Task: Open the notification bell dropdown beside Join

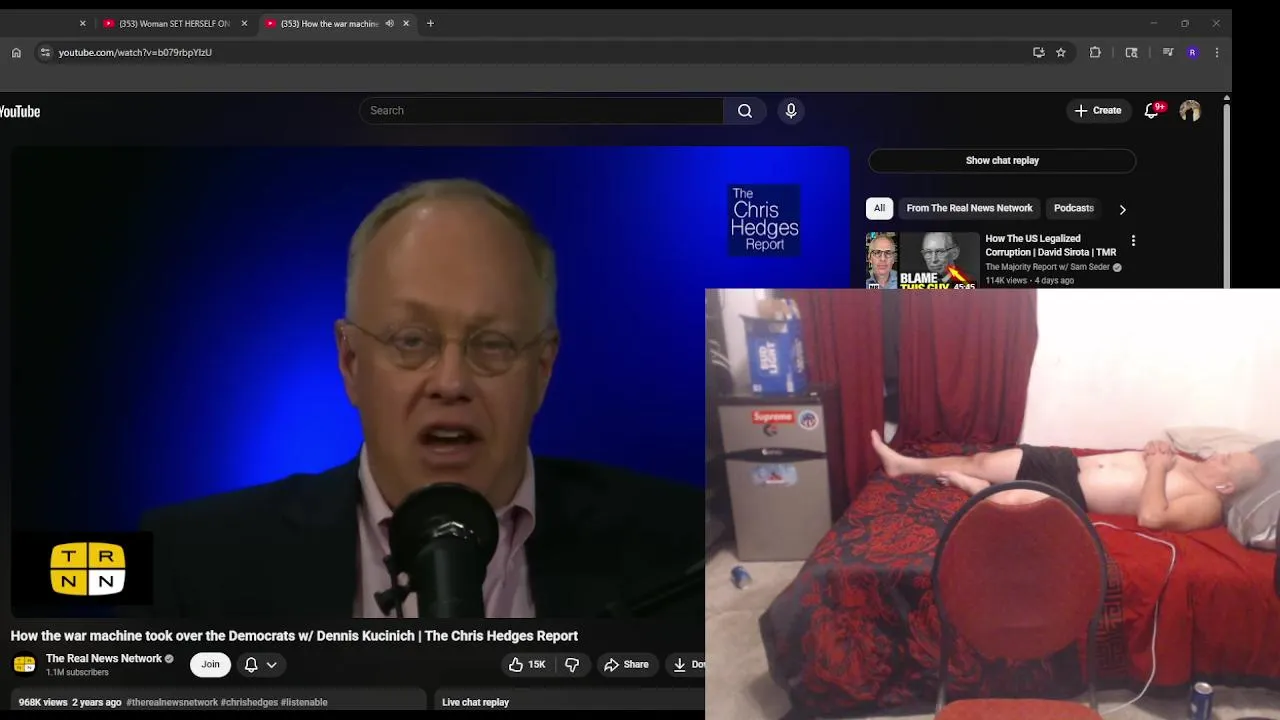Action: point(260,664)
